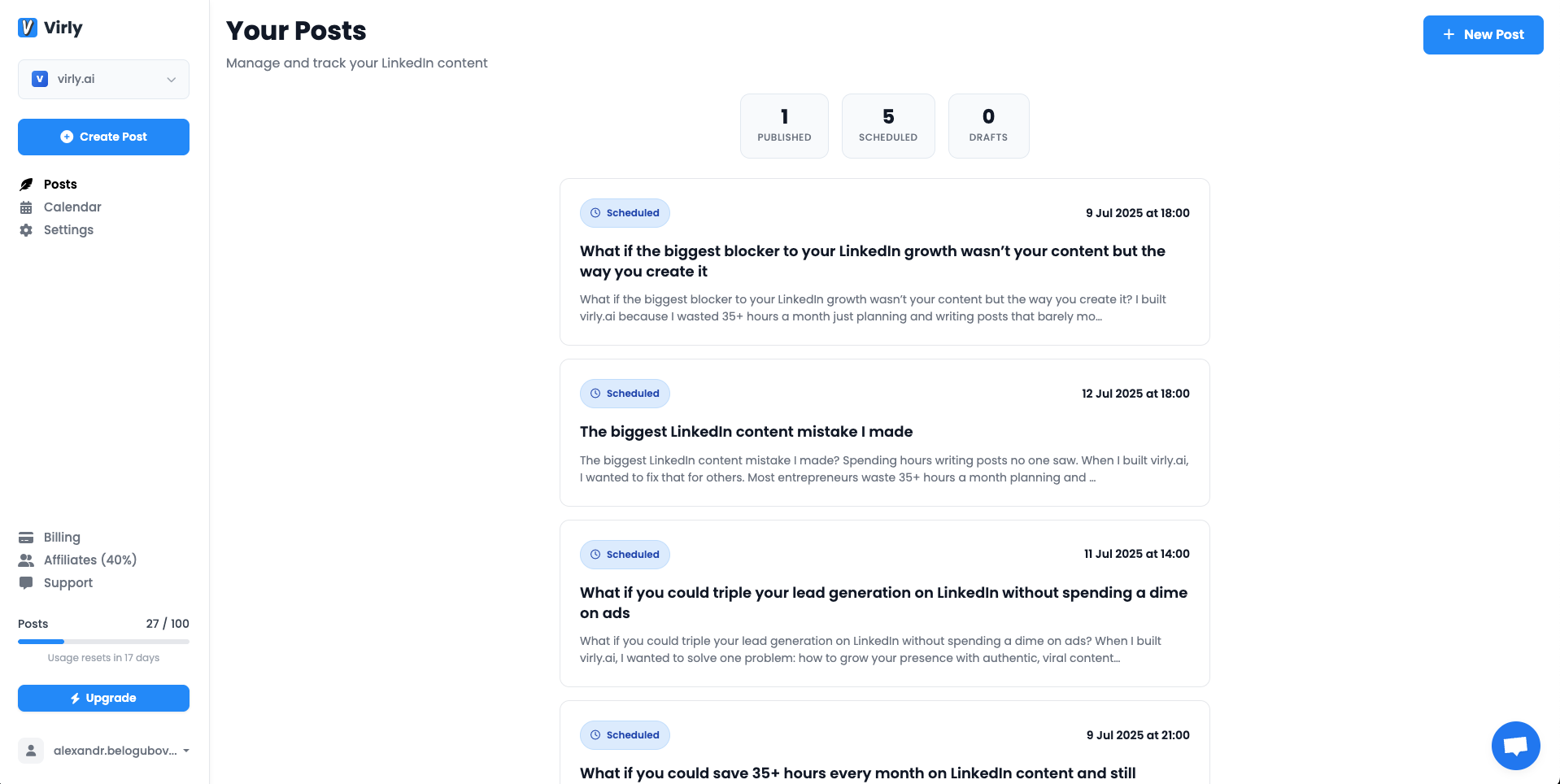Click the user avatar icon
1560x784 pixels.
click(x=31, y=751)
